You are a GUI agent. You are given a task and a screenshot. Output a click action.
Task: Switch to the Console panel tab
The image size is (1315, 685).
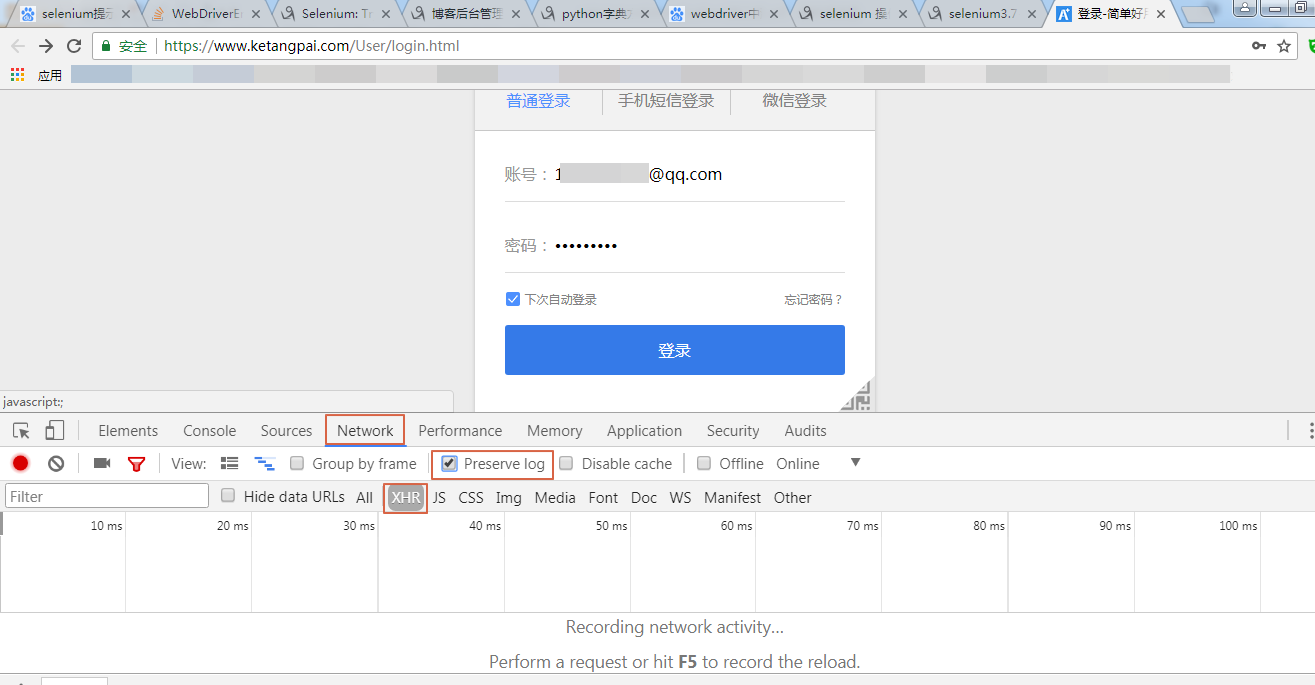(209, 430)
